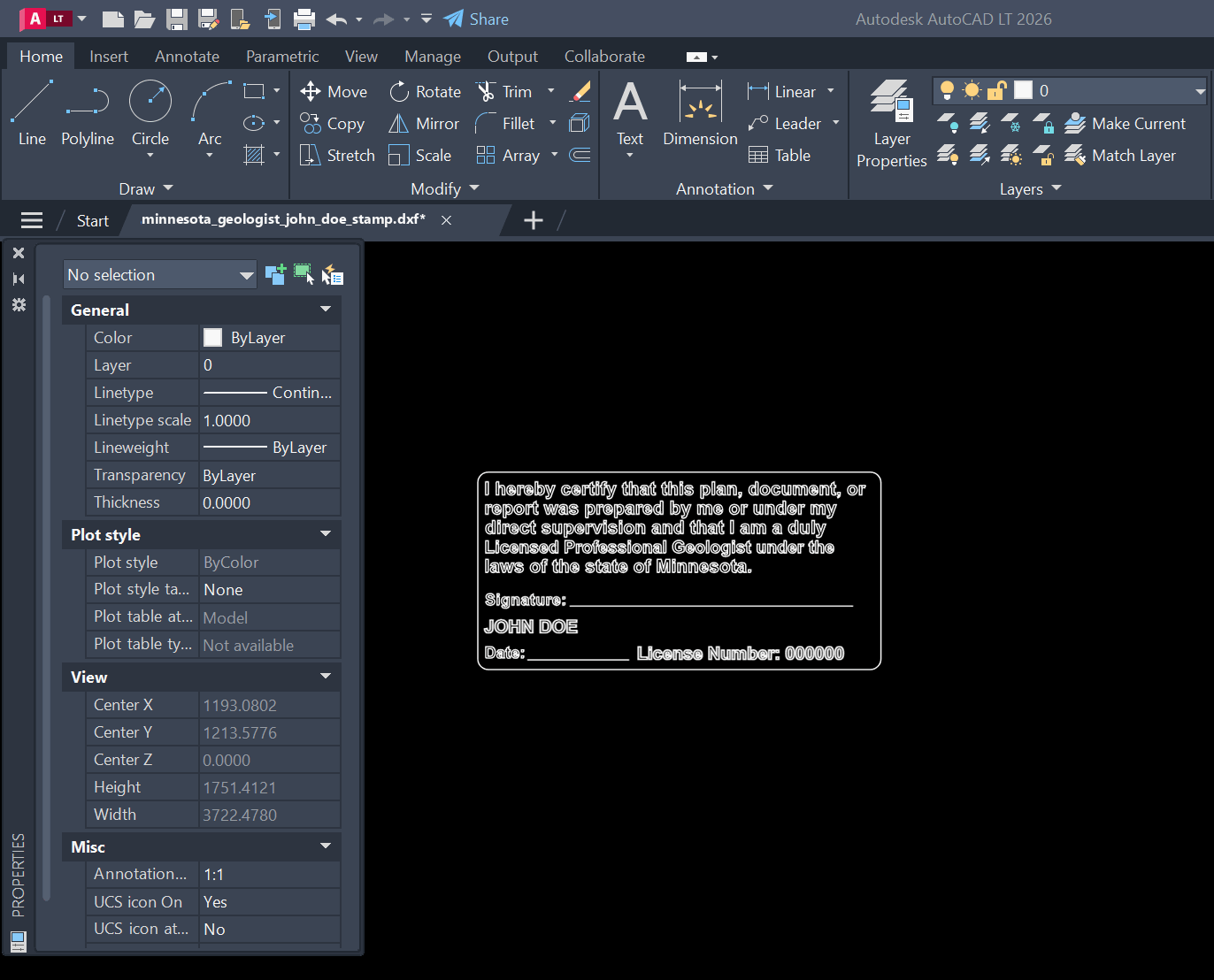The width and height of the screenshot is (1214, 980).
Task: Toggle Properties palette auto-hide
Action: (19, 279)
